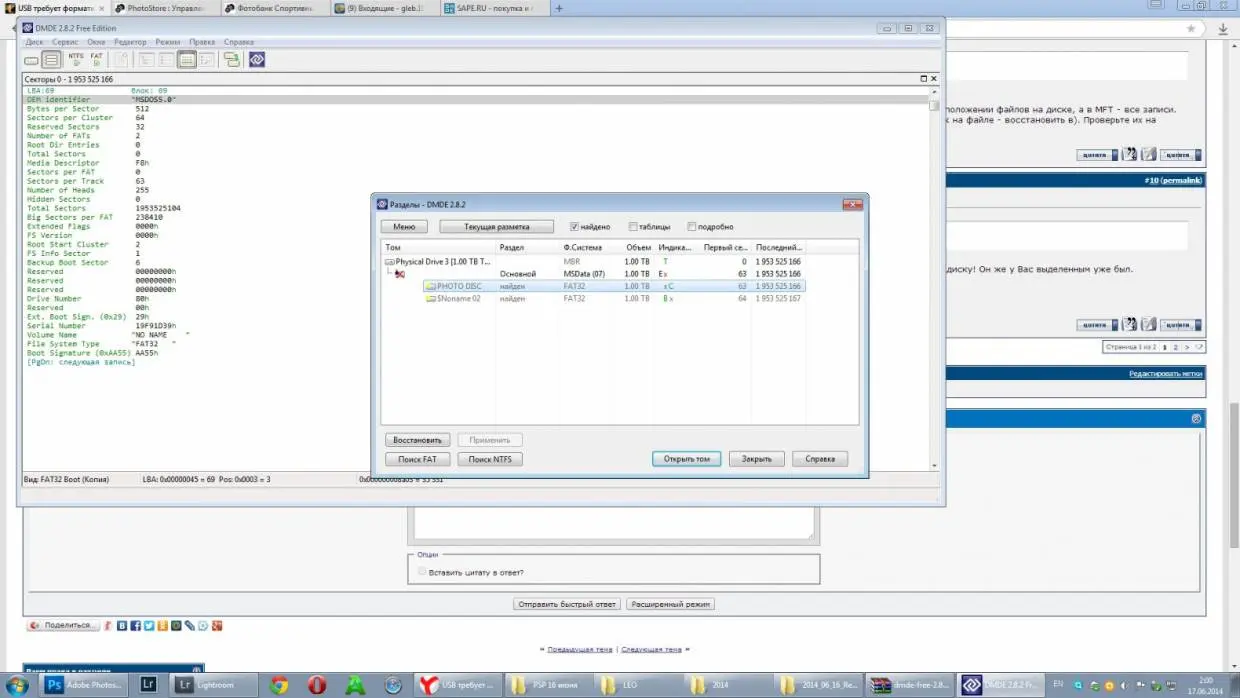Click the Том column header
The height and width of the screenshot is (698, 1240).
pyautogui.click(x=439, y=247)
